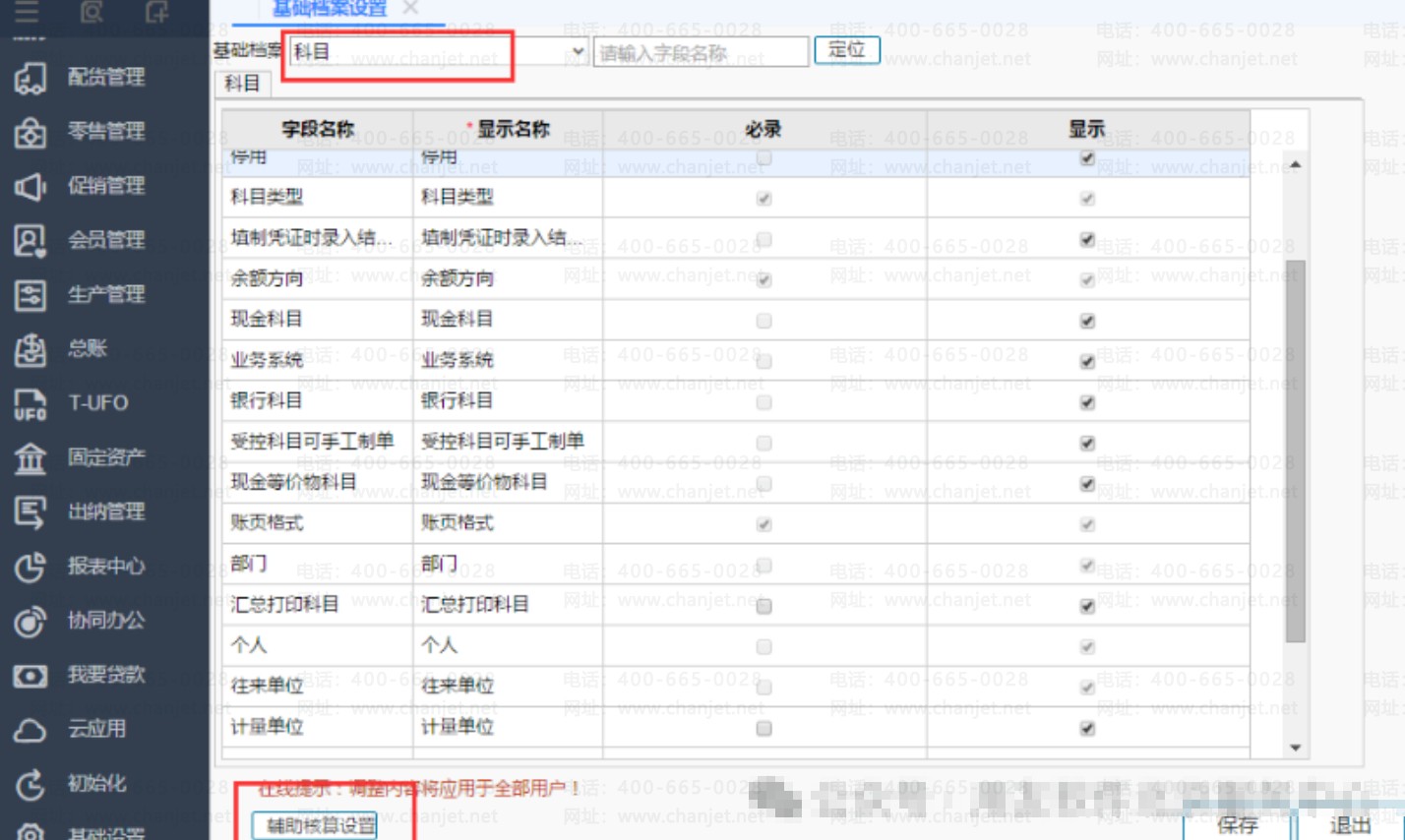Click the scrollbar up arrow
This screenshot has height=840, width=1405.
1295,164
